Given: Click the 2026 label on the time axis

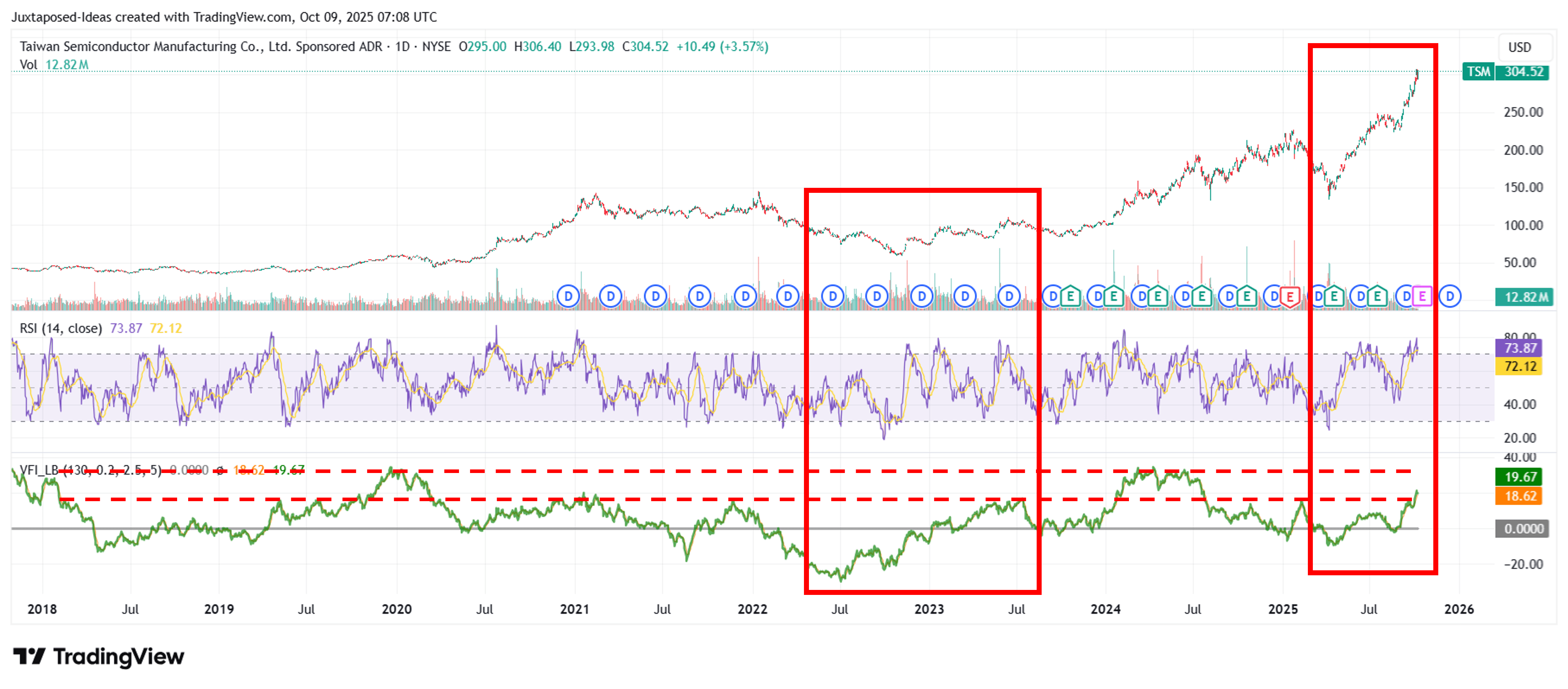Looking at the screenshot, I should click(1459, 609).
